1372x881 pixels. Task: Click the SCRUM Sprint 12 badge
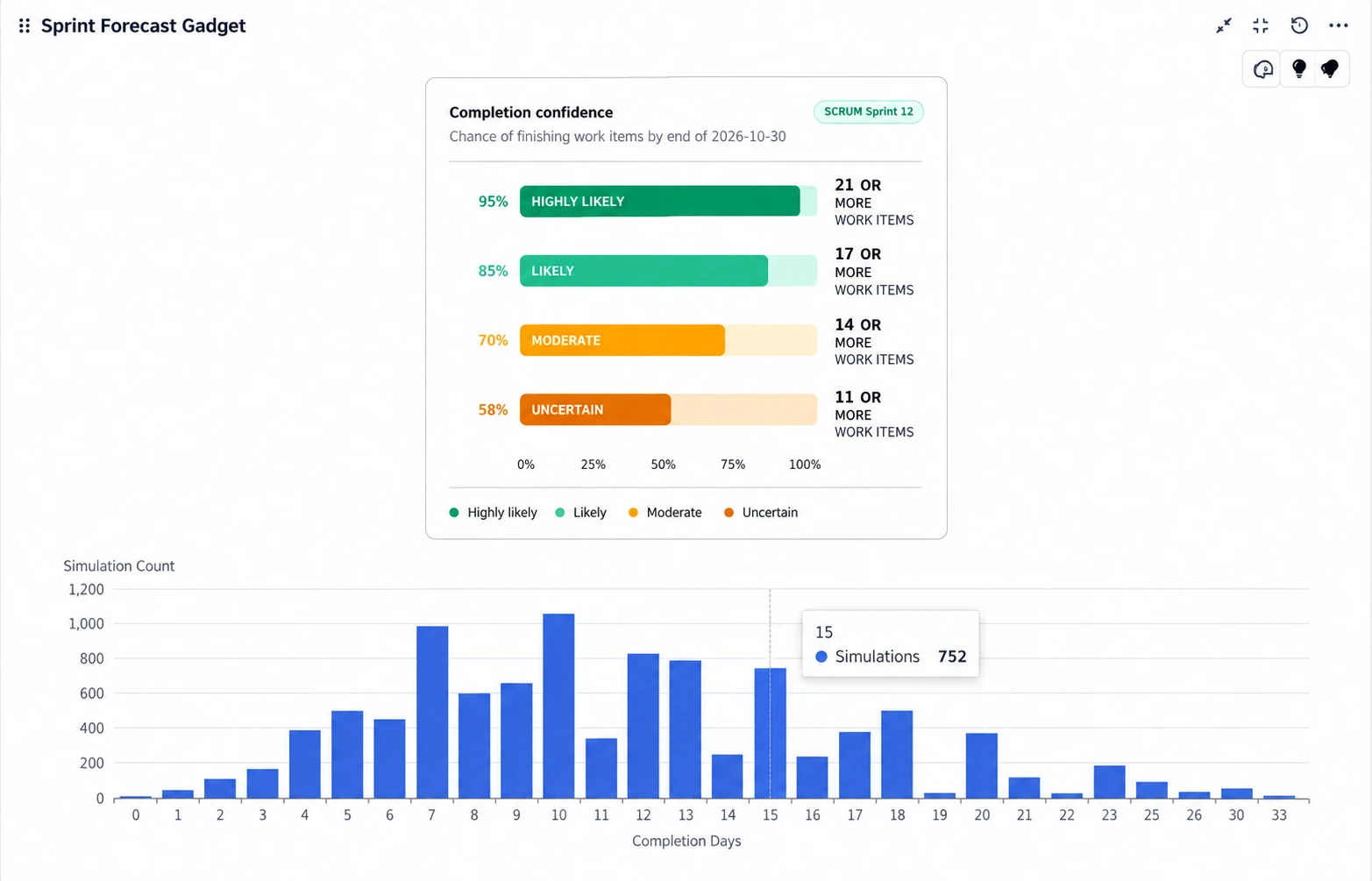[868, 111]
